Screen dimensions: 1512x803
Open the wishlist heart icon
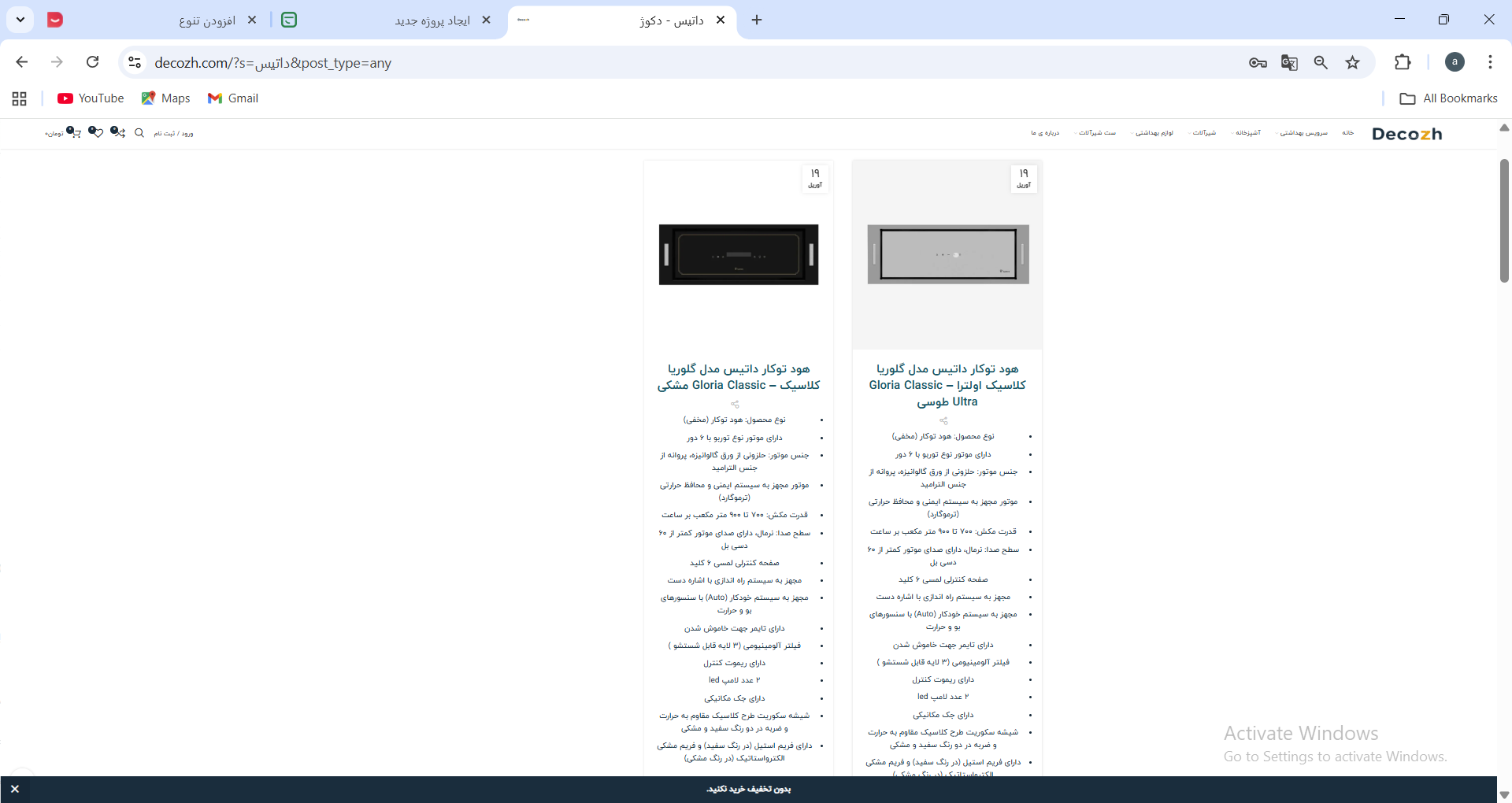point(95,132)
